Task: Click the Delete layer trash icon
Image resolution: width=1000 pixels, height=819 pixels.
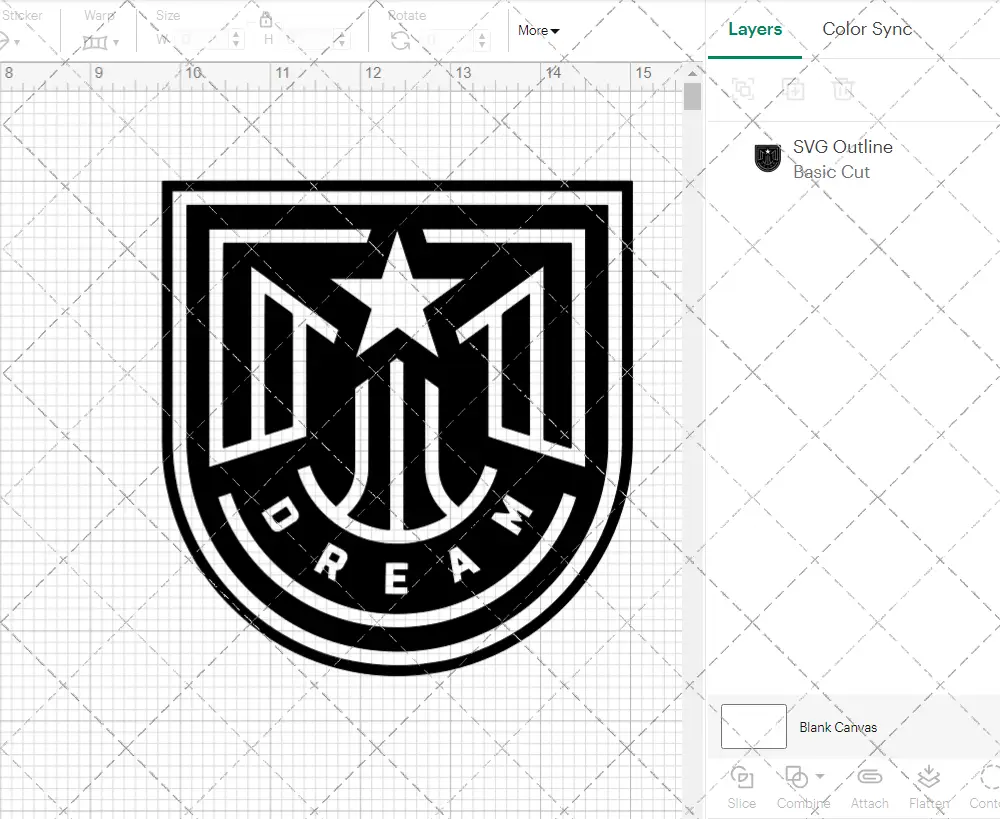Action: click(x=843, y=89)
